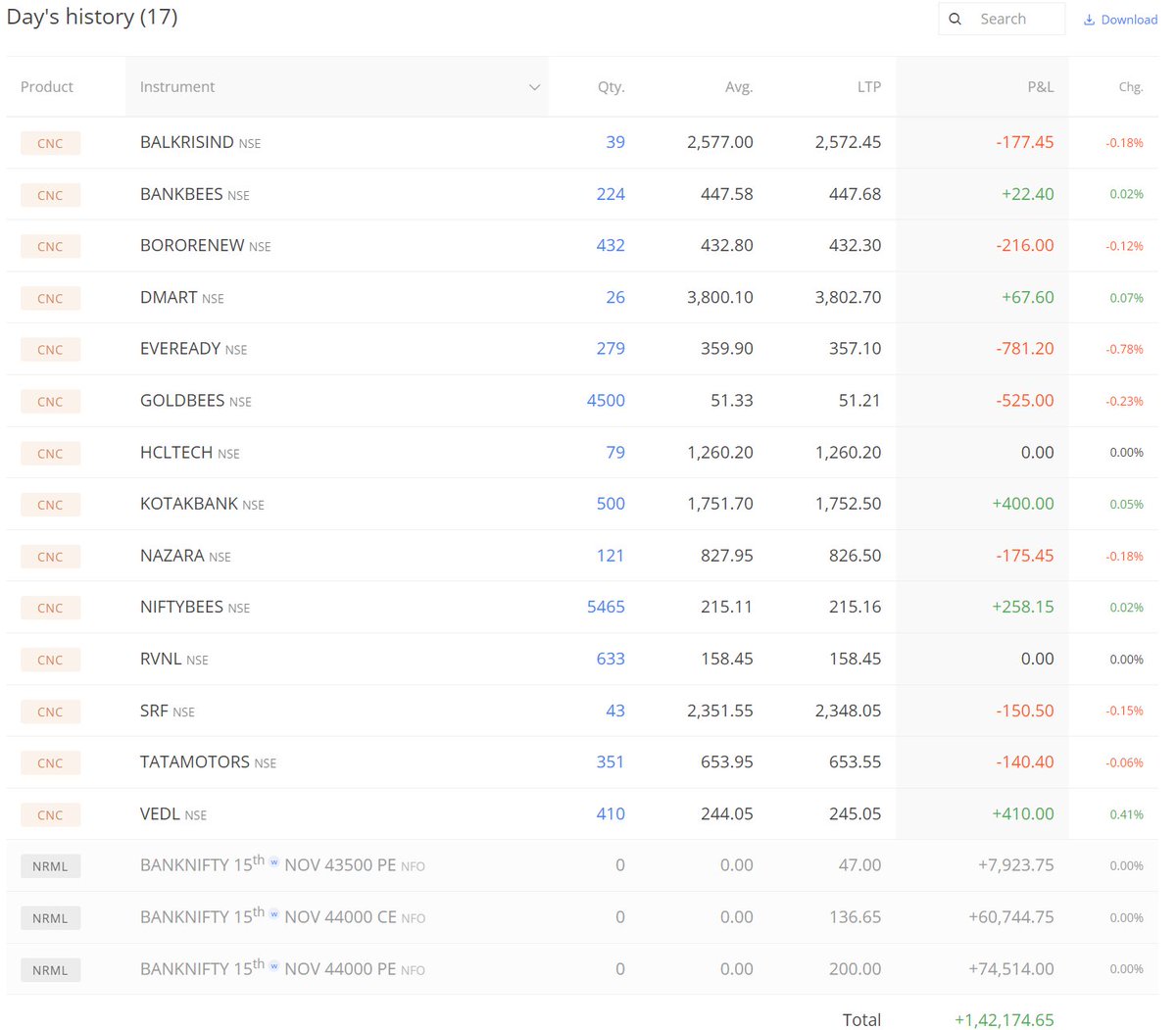
Task: Click the weekly 'w' badge on 44000 PE
Action: click(274, 967)
